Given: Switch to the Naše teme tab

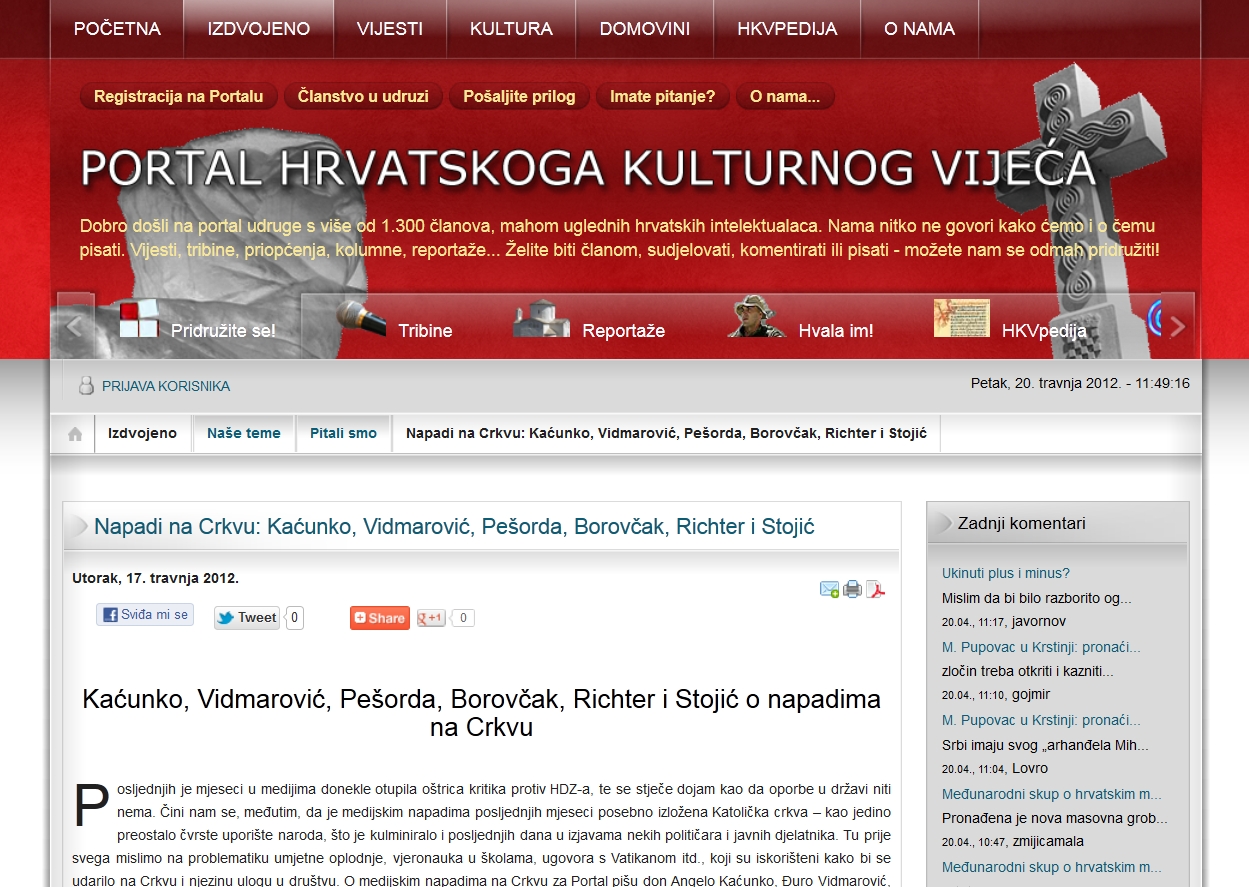Looking at the screenshot, I should tap(244, 433).
